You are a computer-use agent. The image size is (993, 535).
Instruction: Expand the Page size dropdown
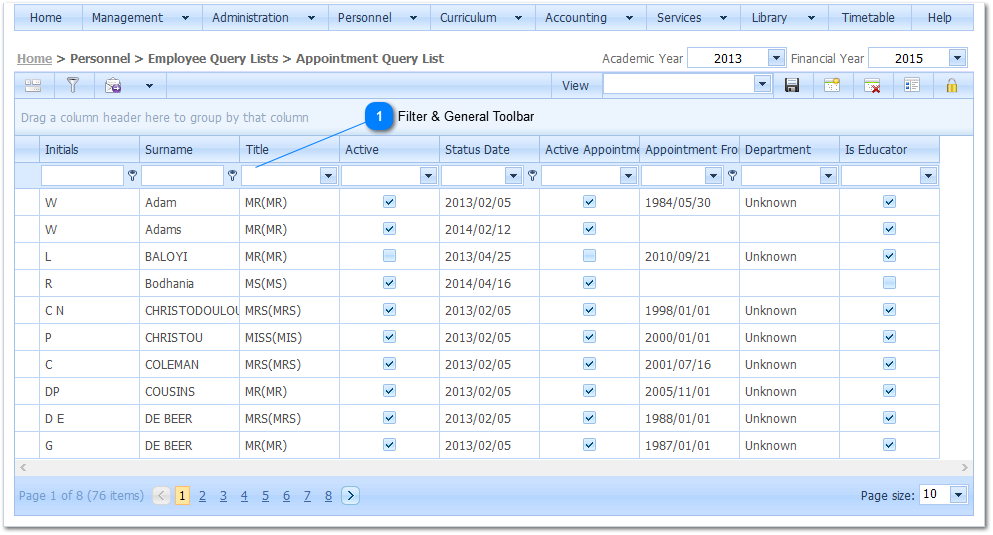pos(958,495)
